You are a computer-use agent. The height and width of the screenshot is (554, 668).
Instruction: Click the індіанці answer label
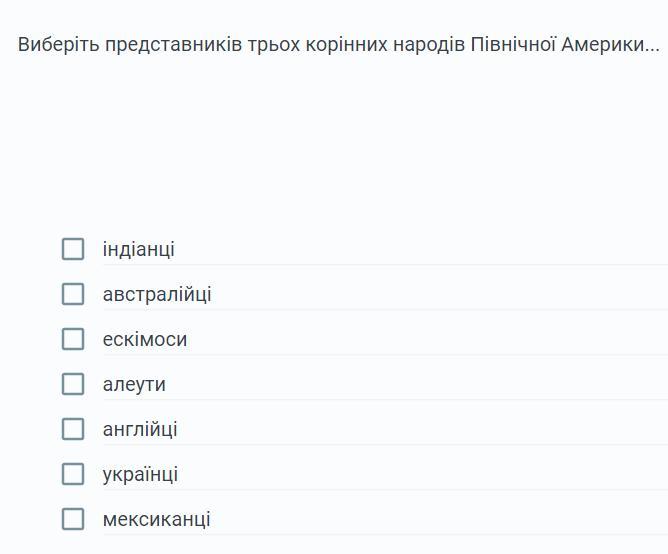tap(138, 249)
